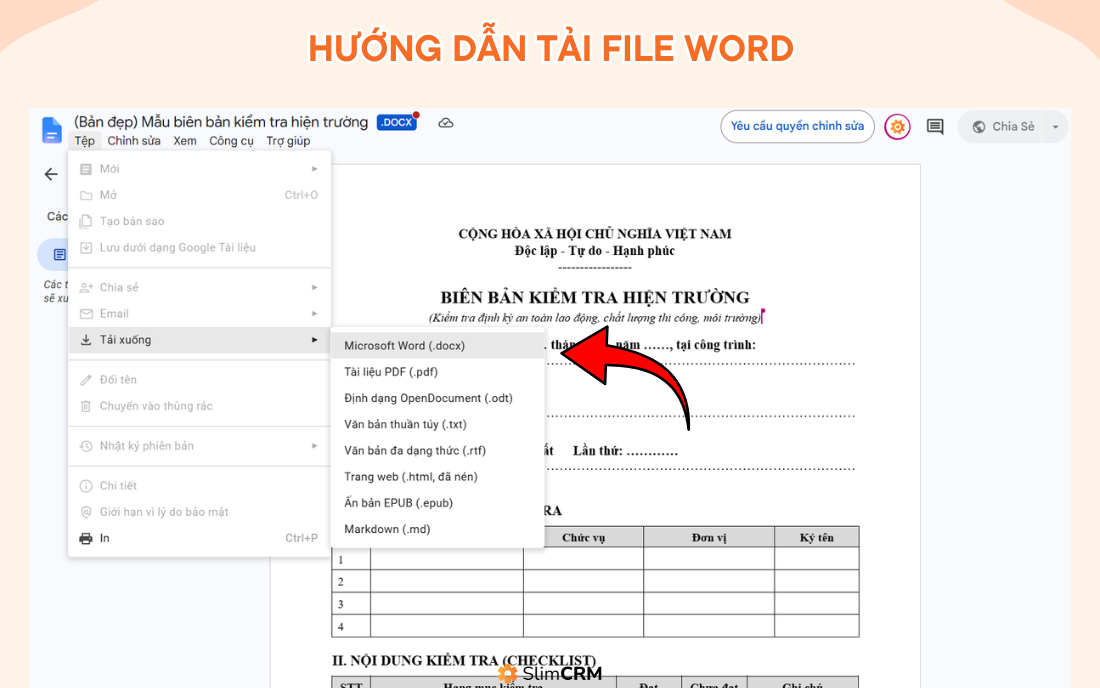This screenshot has height=688, width=1100.
Task: Open the Trợ giúp menu
Action: [x=288, y=141]
